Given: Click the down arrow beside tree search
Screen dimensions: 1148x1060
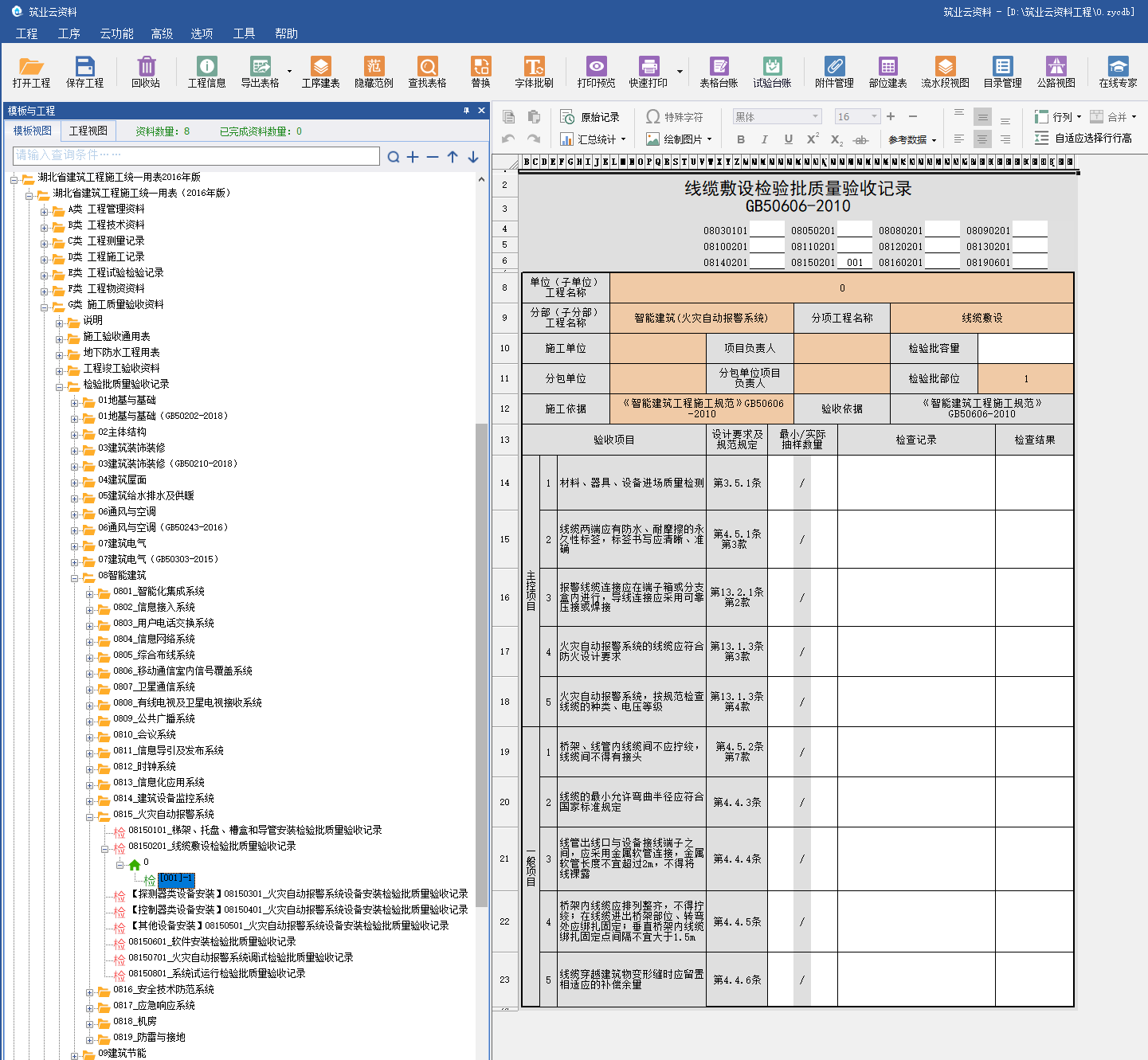Looking at the screenshot, I should 473,157.
